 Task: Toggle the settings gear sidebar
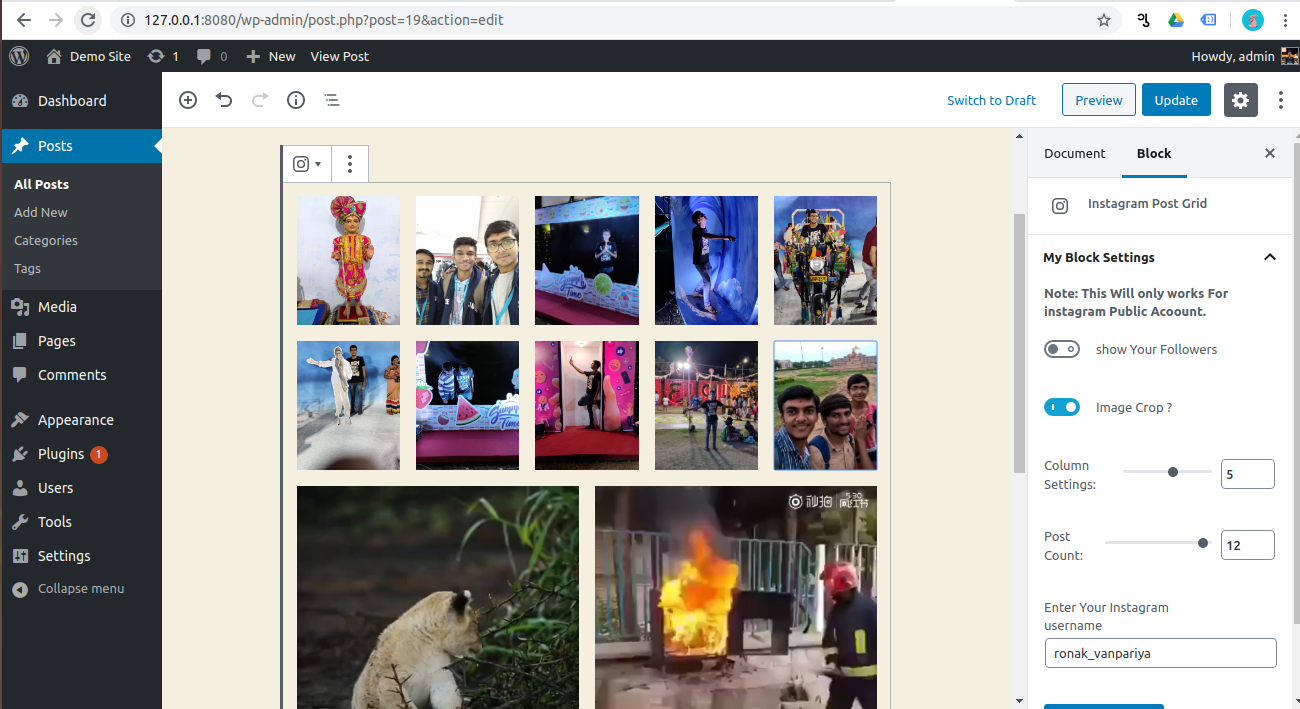click(x=1240, y=100)
